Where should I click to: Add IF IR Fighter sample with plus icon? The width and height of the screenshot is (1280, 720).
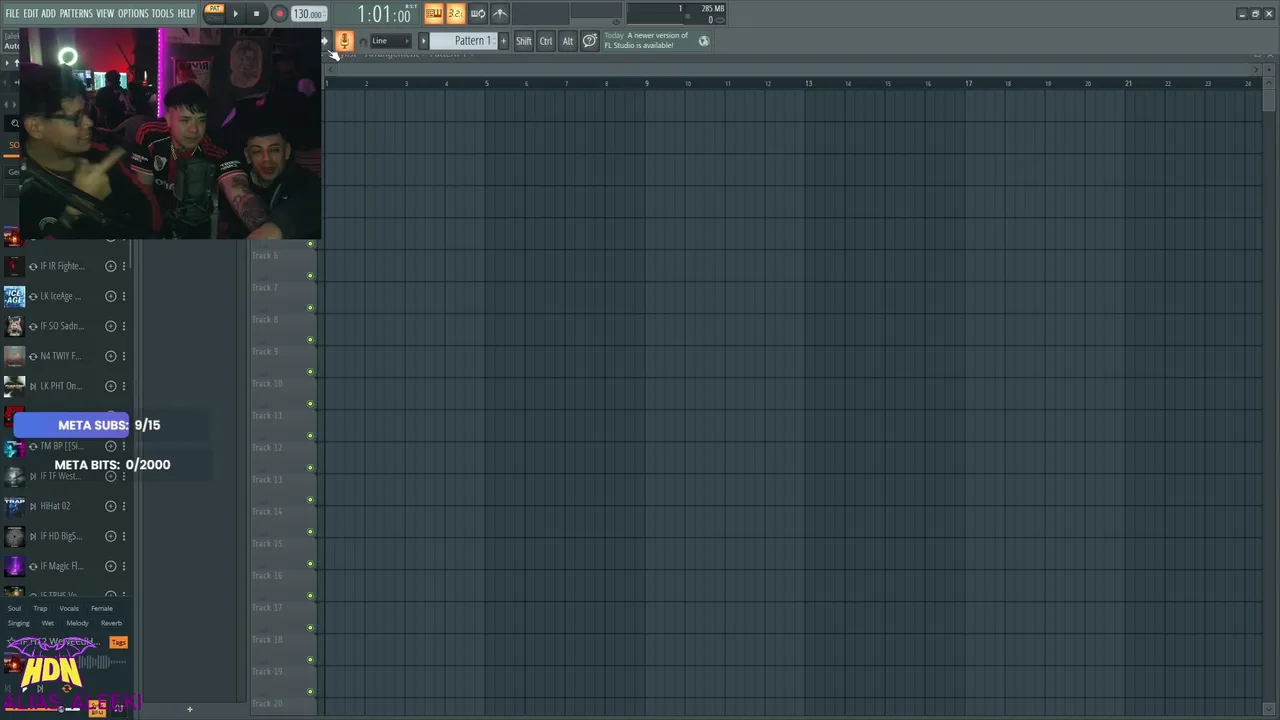click(x=111, y=266)
